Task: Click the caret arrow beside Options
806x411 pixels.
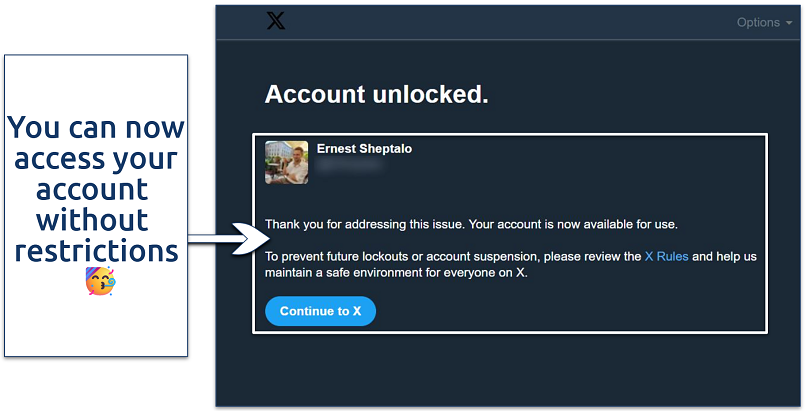Action: pyautogui.click(x=790, y=23)
